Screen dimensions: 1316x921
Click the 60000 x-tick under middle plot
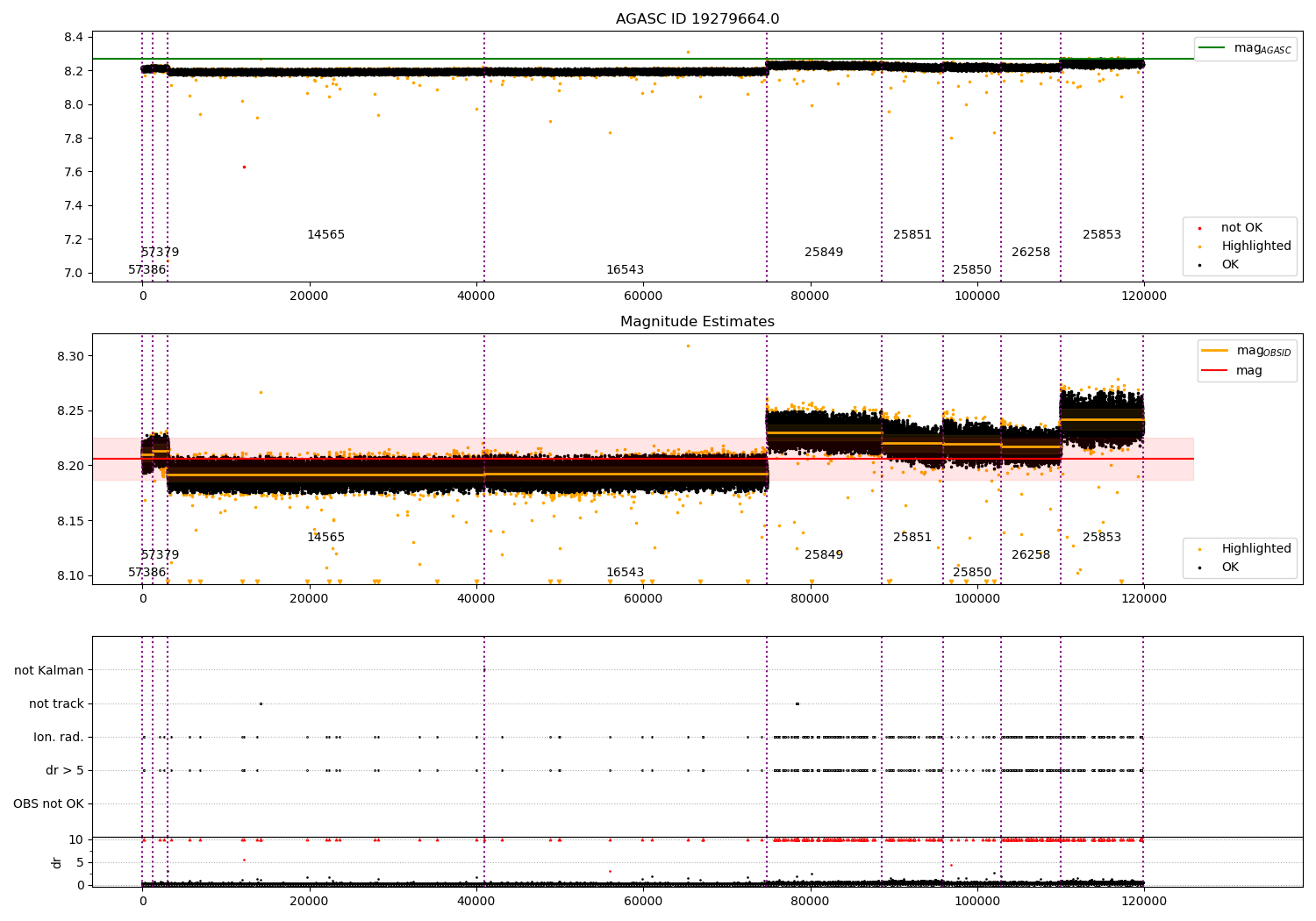[643, 599]
